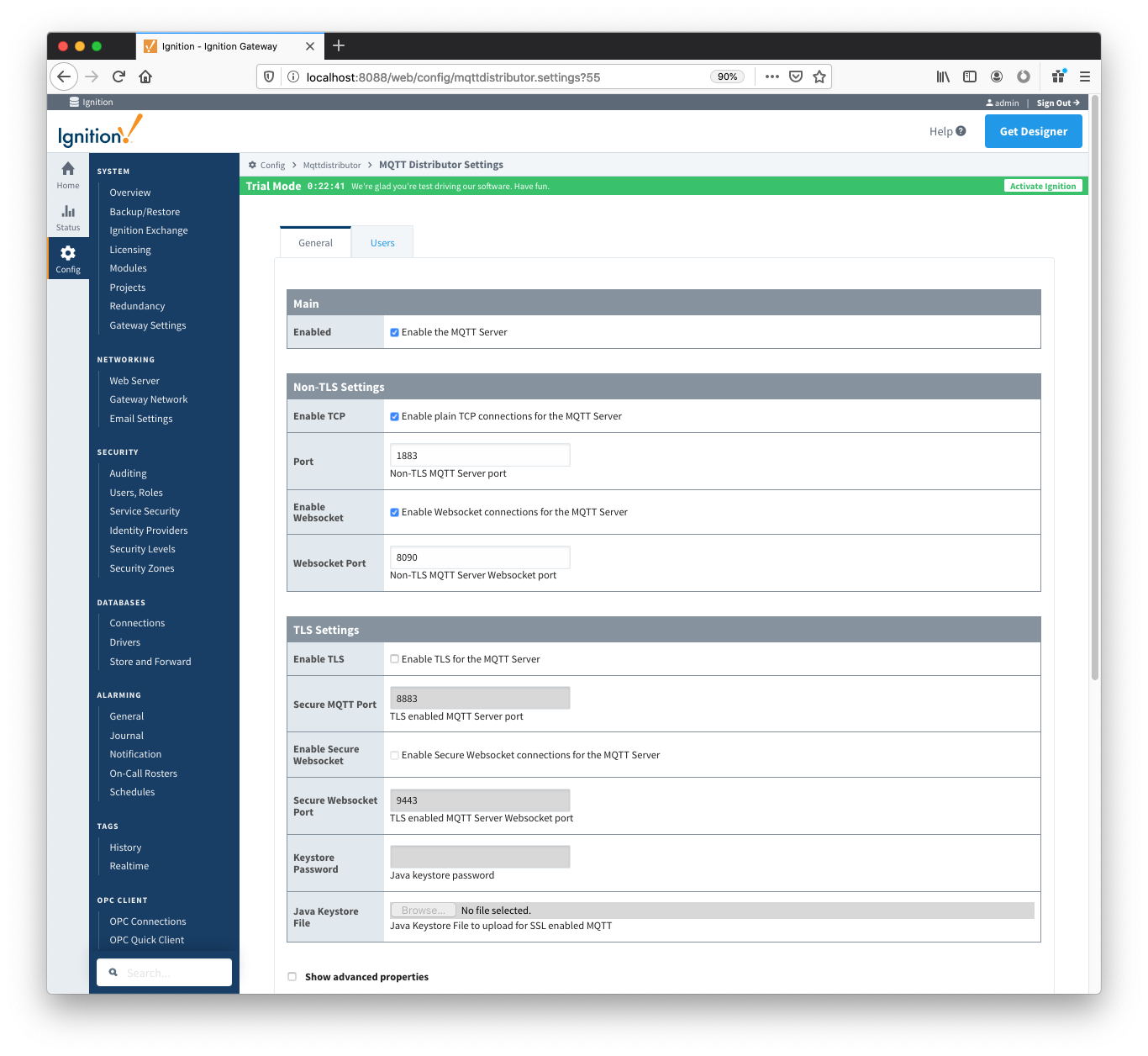This screenshot has width=1148, height=1056.
Task: Open Firefox account icon
Action: (x=997, y=77)
